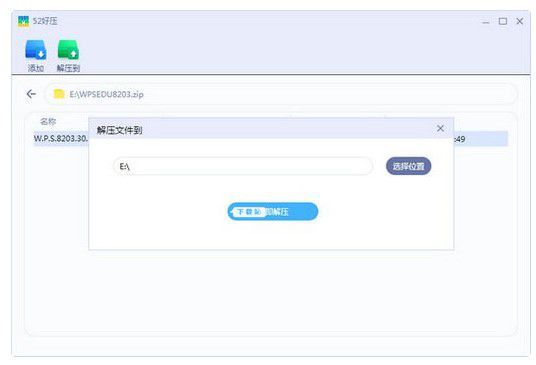Select the W.P.S.8203.30 file row
536x365 pixels.
pos(270,139)
